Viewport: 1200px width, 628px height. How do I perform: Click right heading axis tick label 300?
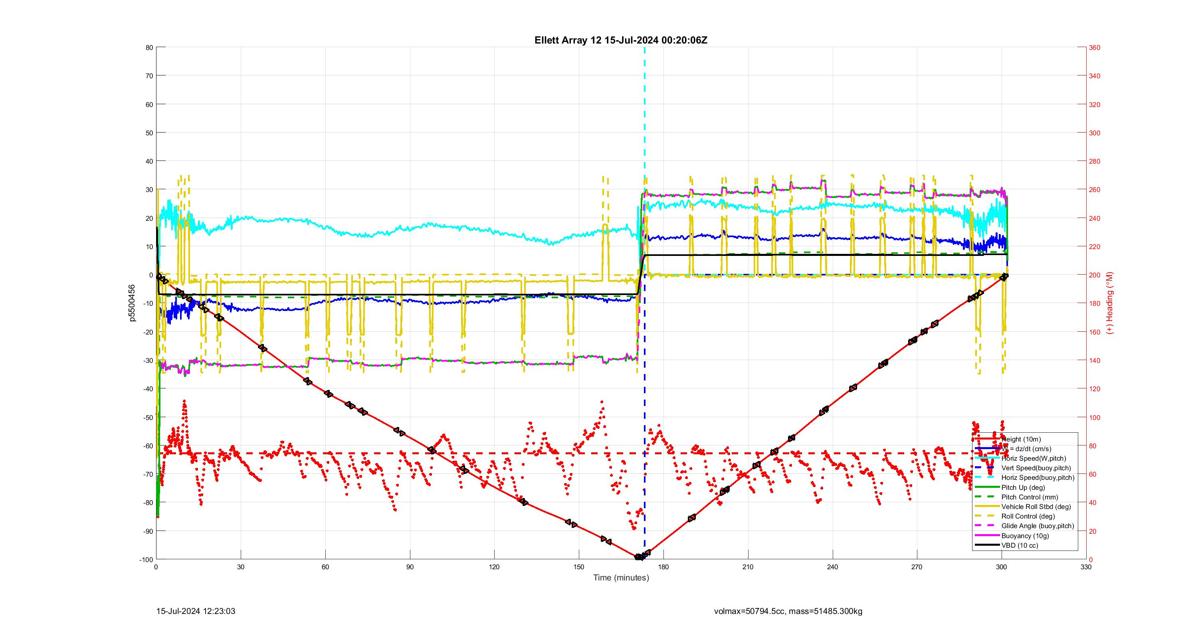coord(1095,132)
